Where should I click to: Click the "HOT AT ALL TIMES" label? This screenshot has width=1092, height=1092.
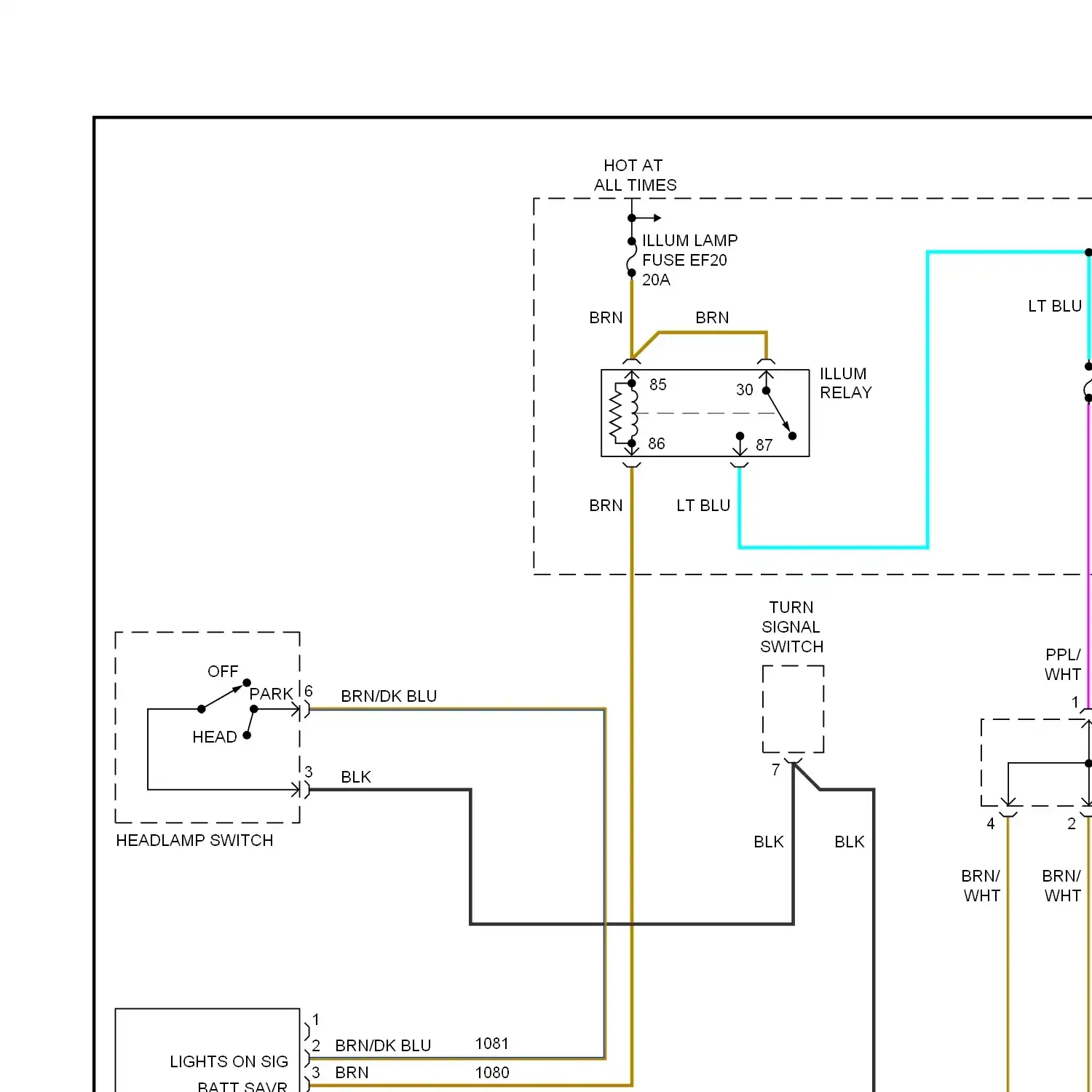(x=635, y=175)
